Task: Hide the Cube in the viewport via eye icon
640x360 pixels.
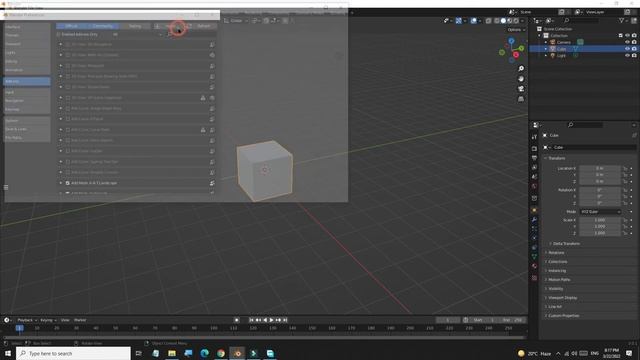Action: click(627, 49)
